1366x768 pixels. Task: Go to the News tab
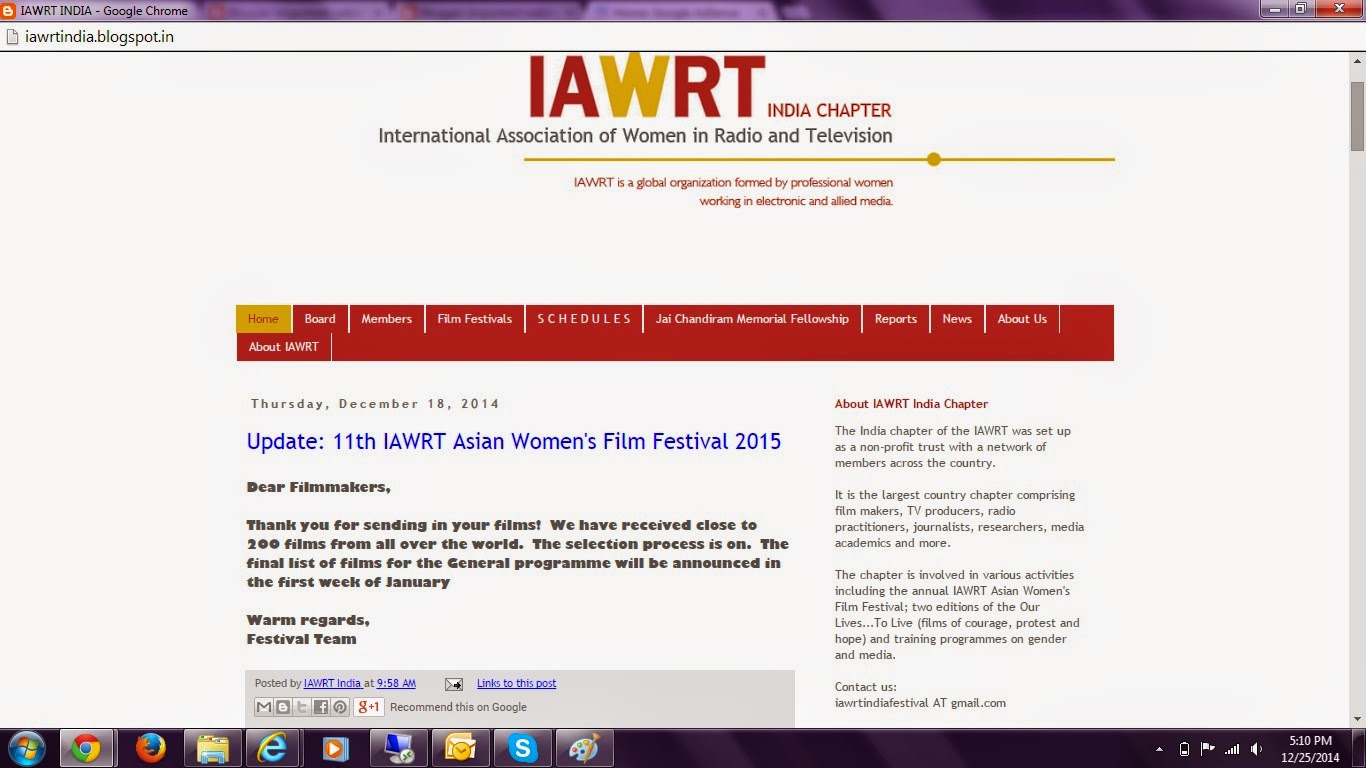pos(957,319)
